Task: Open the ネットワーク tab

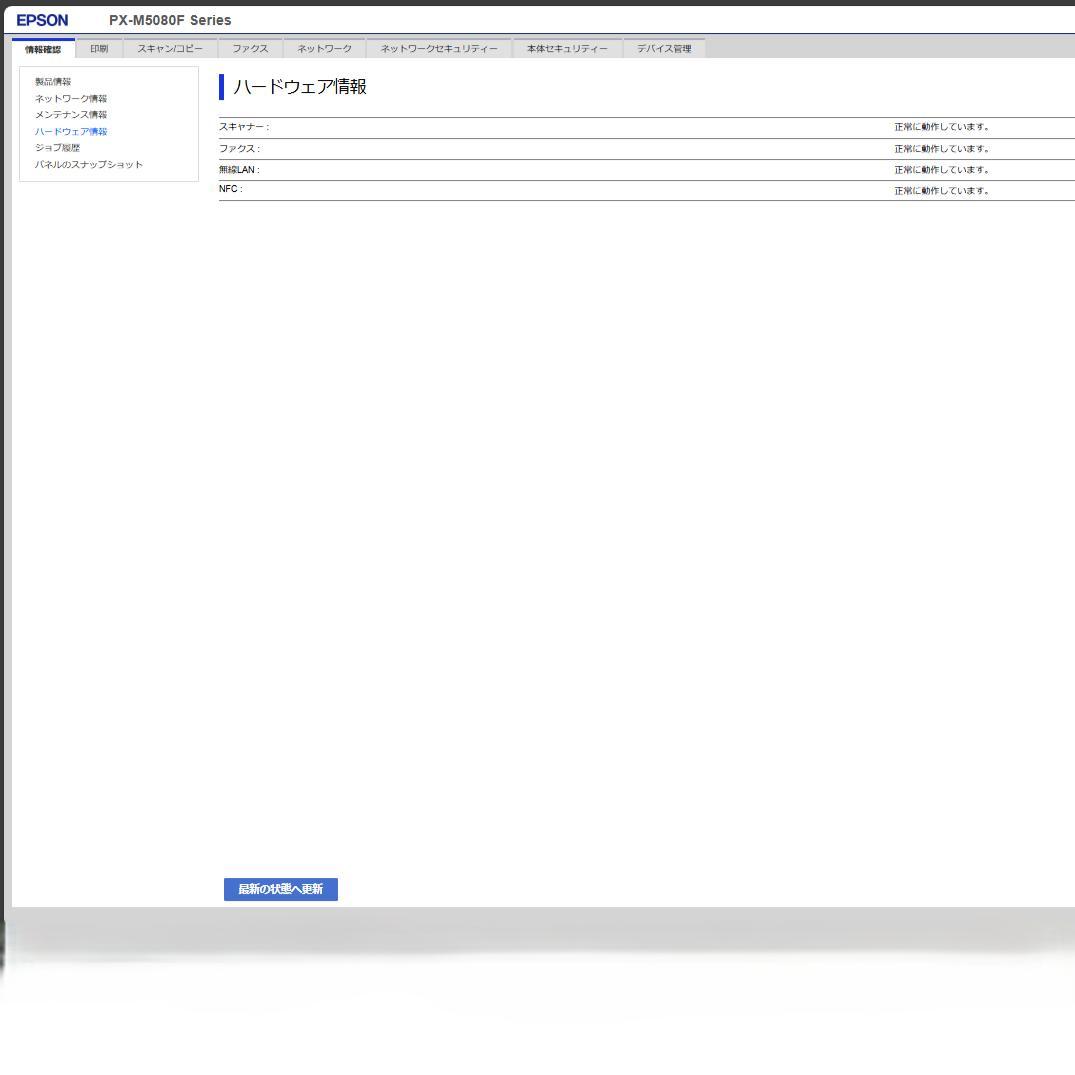Action: coord(324,49)
